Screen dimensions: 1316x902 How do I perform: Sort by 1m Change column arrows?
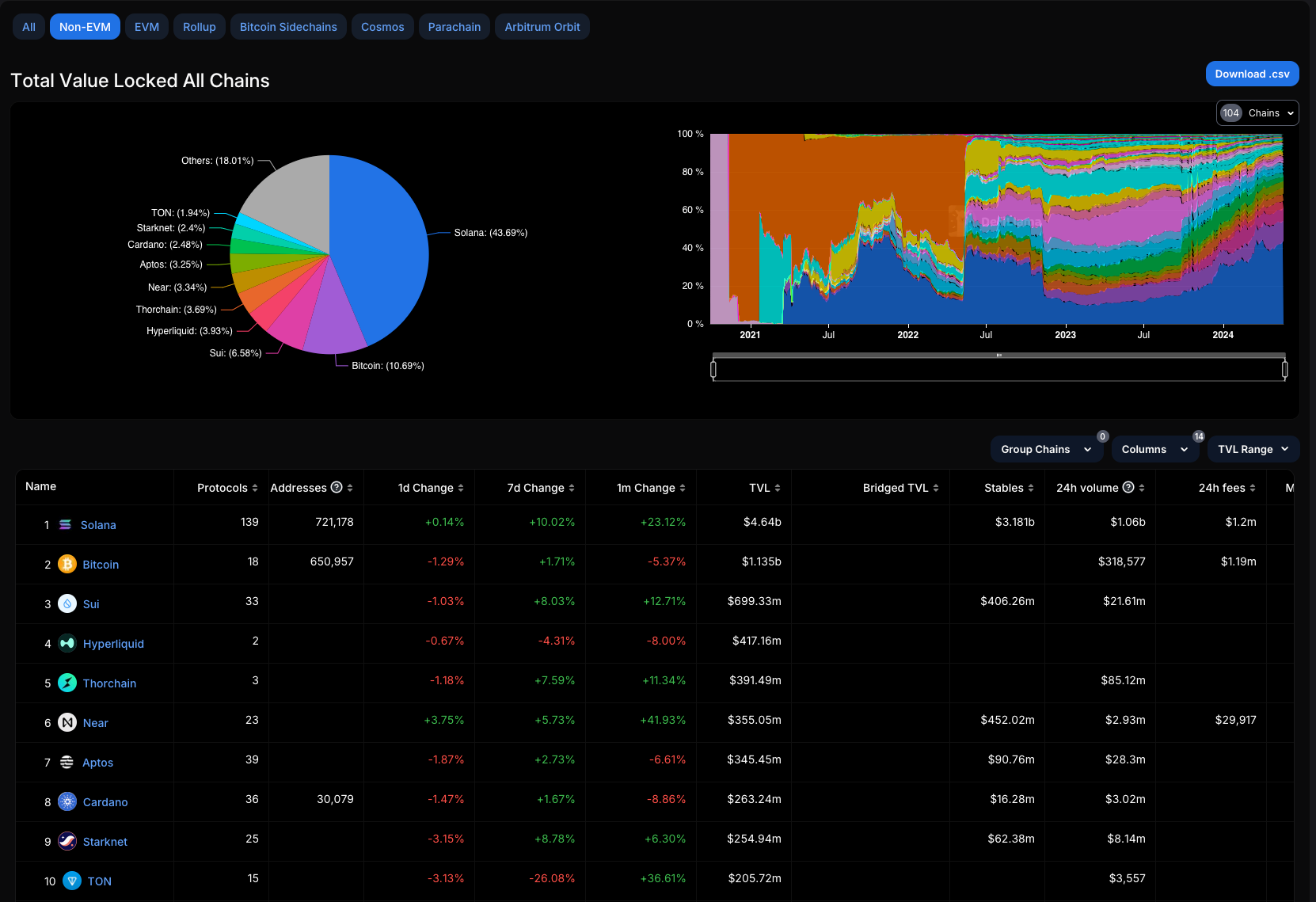(x=683, y=488)
